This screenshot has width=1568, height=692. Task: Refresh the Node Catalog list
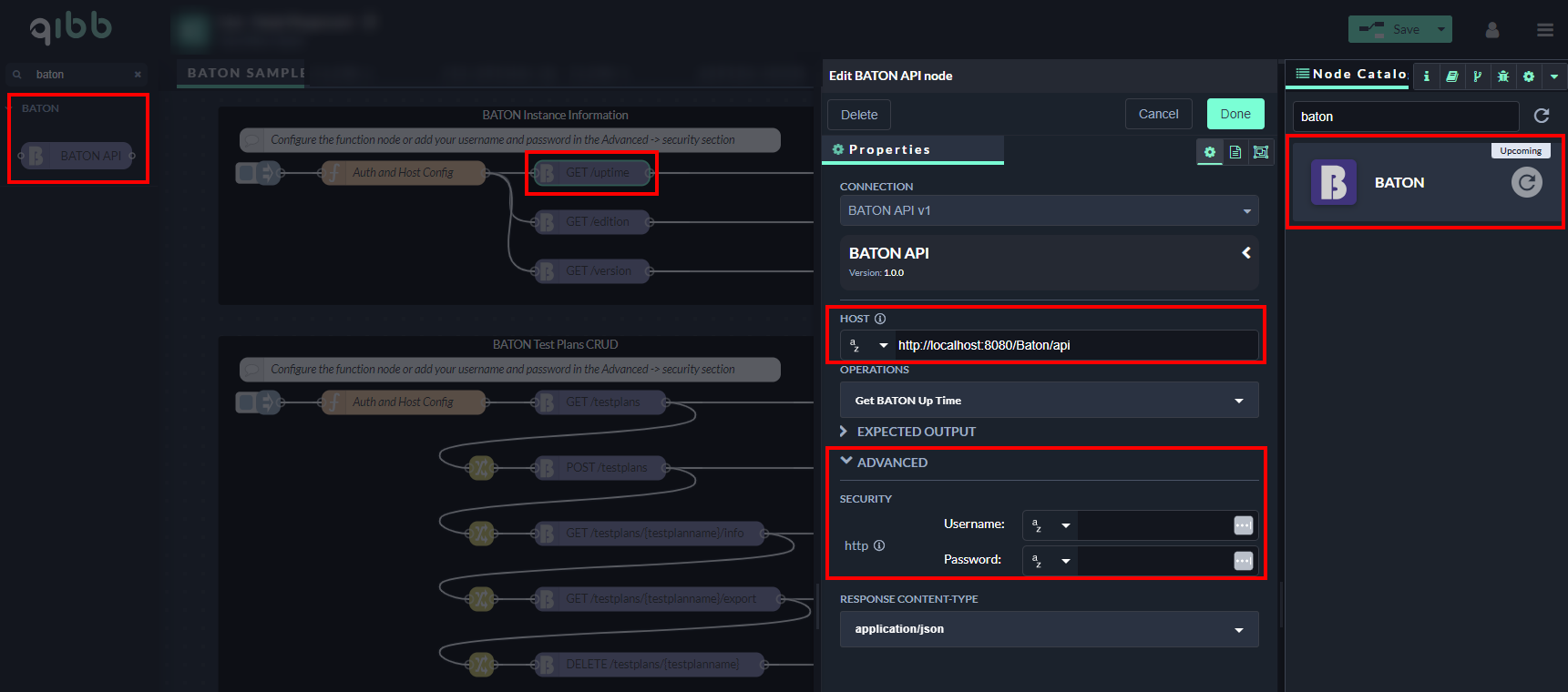[1542, 116]
